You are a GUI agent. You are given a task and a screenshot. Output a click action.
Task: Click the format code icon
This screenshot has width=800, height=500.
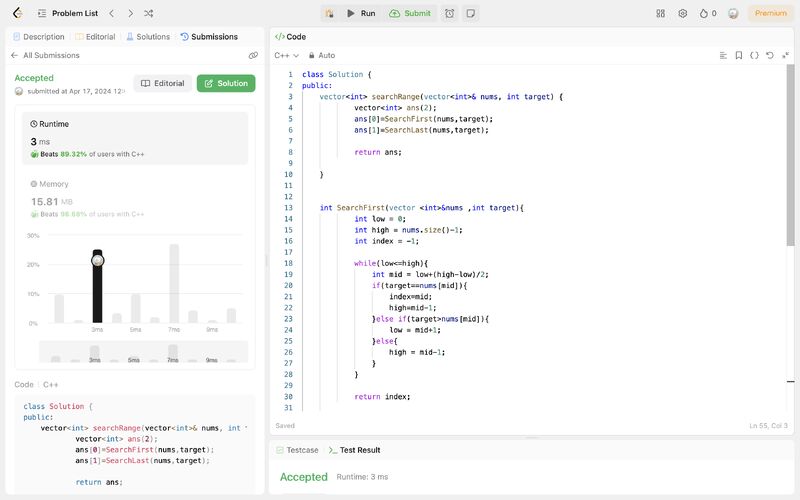pyautogui.click(x=723, y=55)
